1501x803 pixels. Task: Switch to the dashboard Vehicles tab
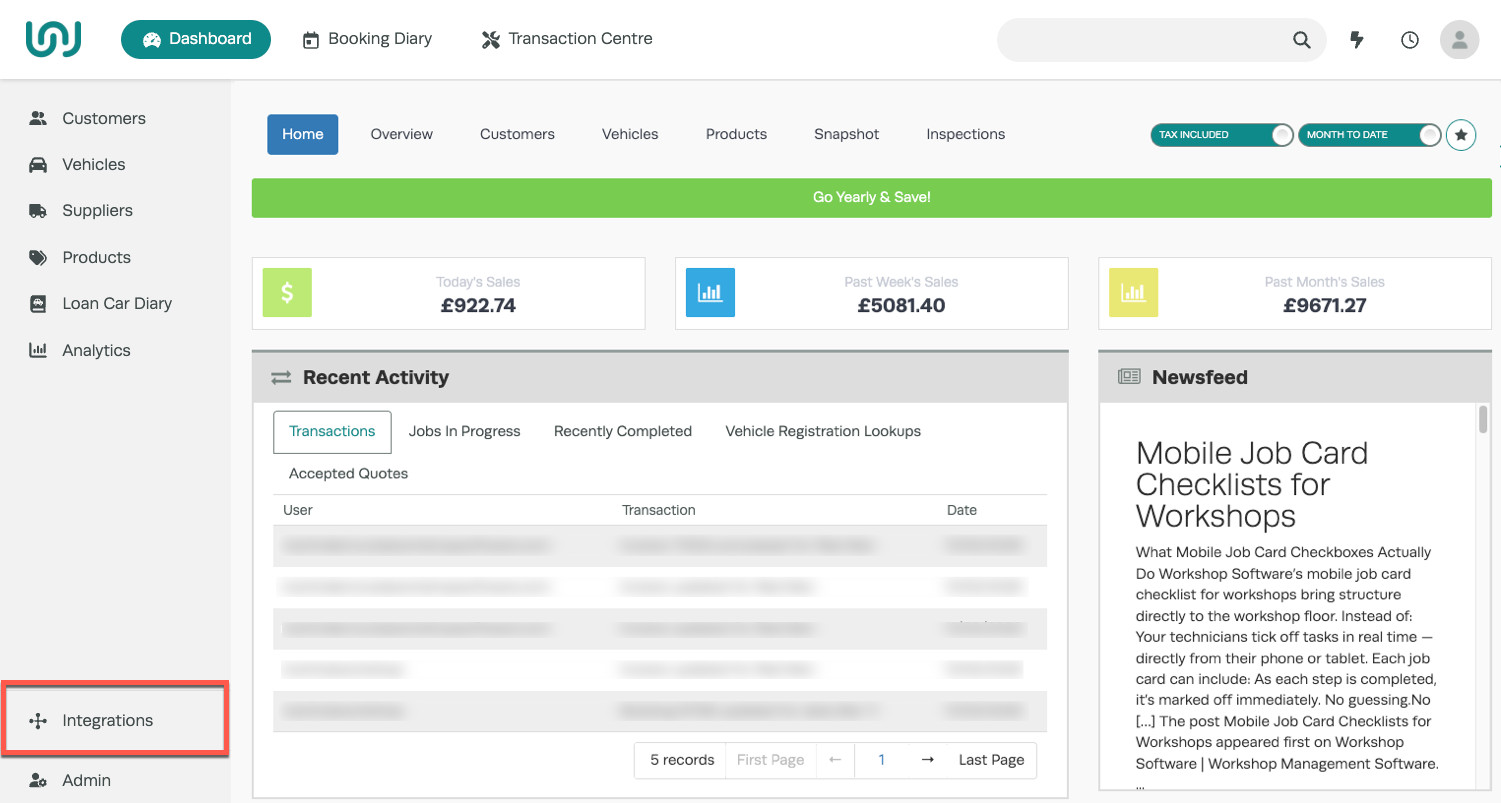pos(630,134)
